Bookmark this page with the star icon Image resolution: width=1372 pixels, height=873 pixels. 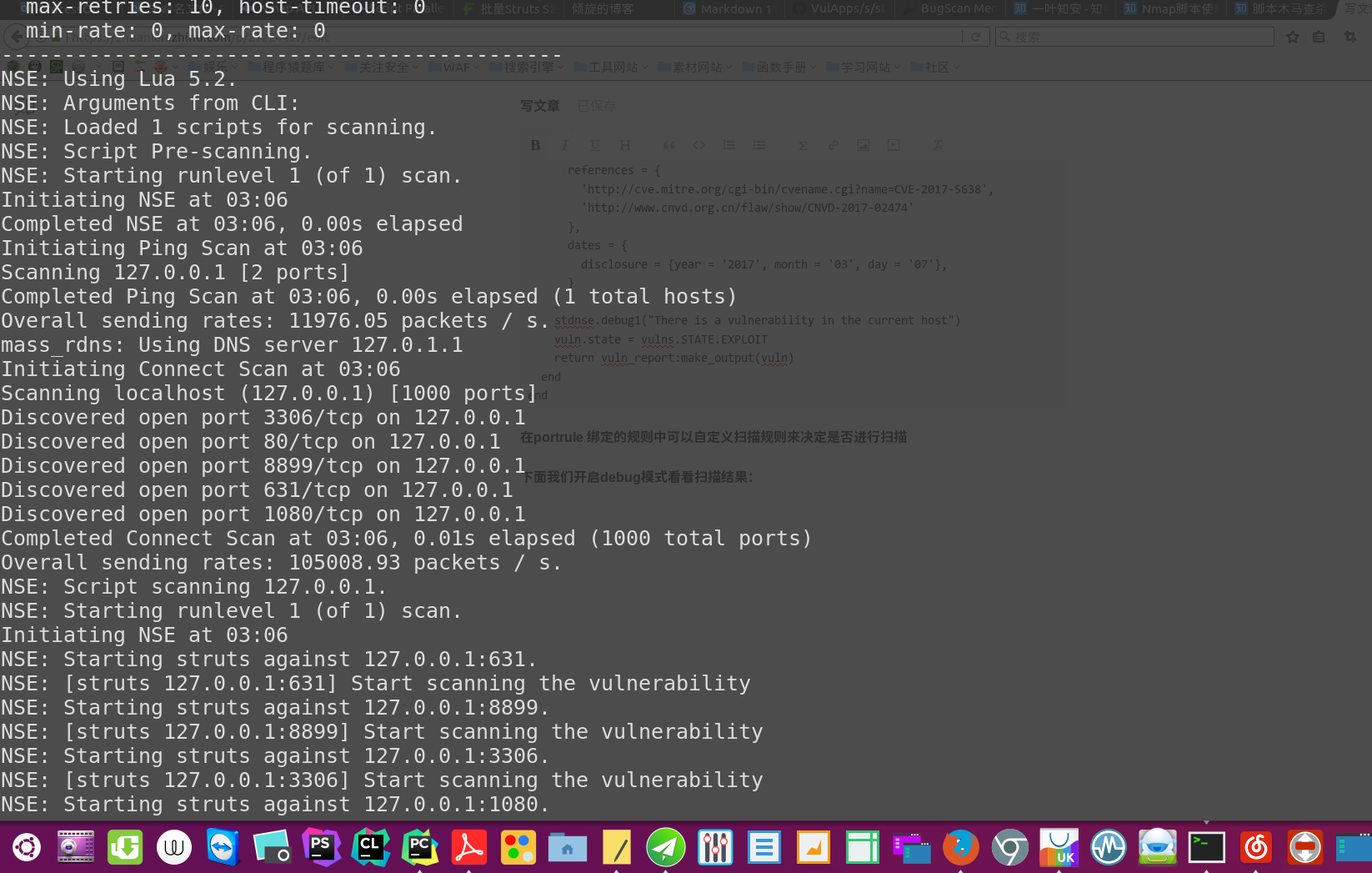pos(1293,37)
